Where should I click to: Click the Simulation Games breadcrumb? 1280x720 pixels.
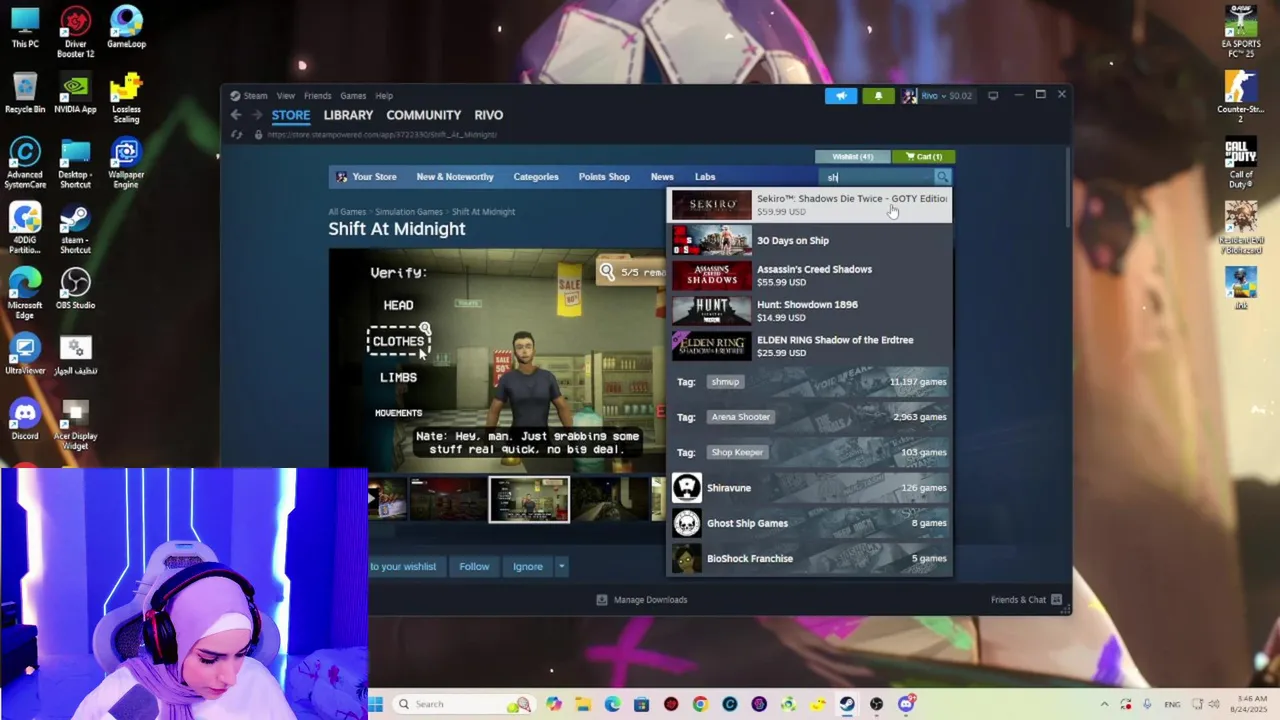pyautogui.click(x=409, y=212)
